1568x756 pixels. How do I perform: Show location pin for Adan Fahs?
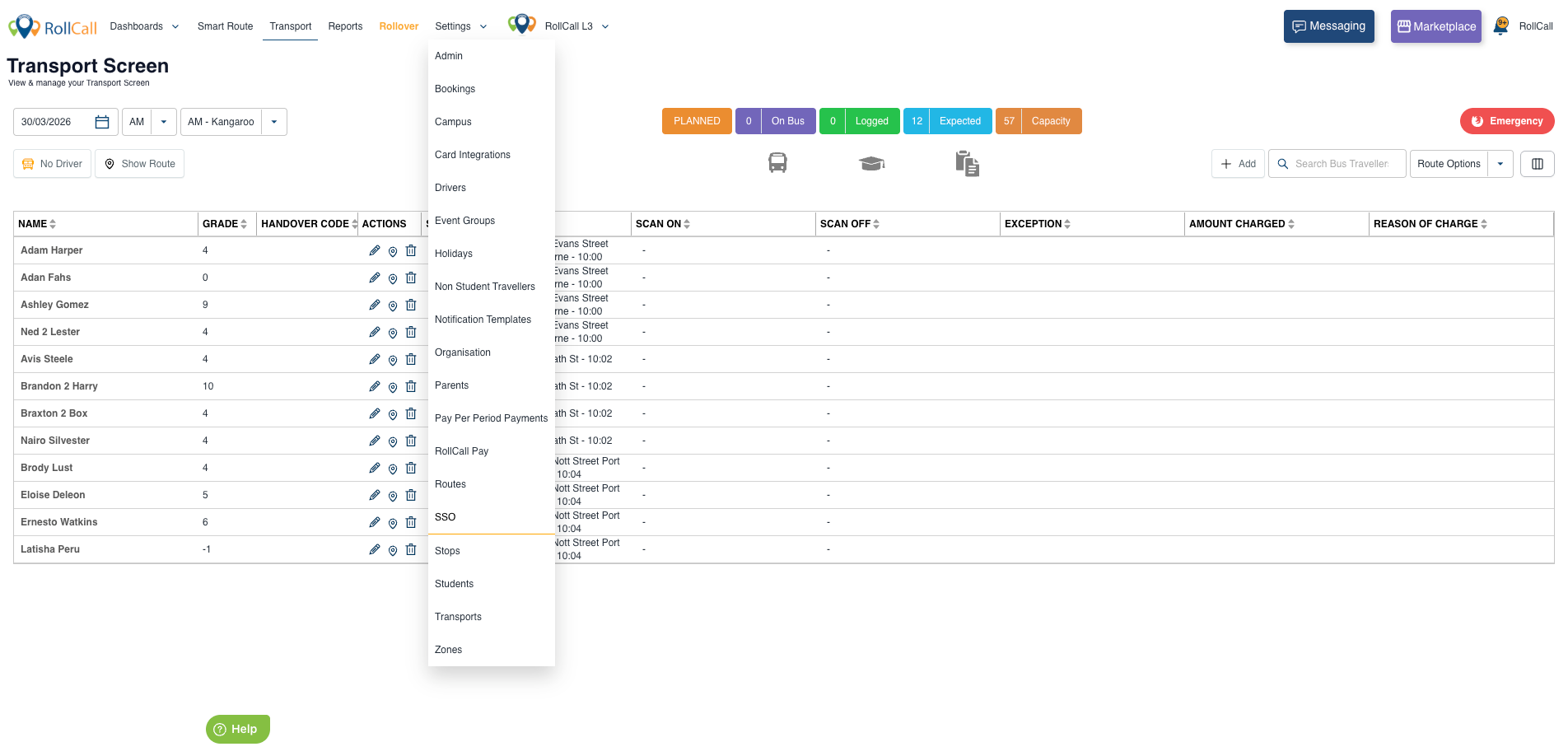(393, 278)
